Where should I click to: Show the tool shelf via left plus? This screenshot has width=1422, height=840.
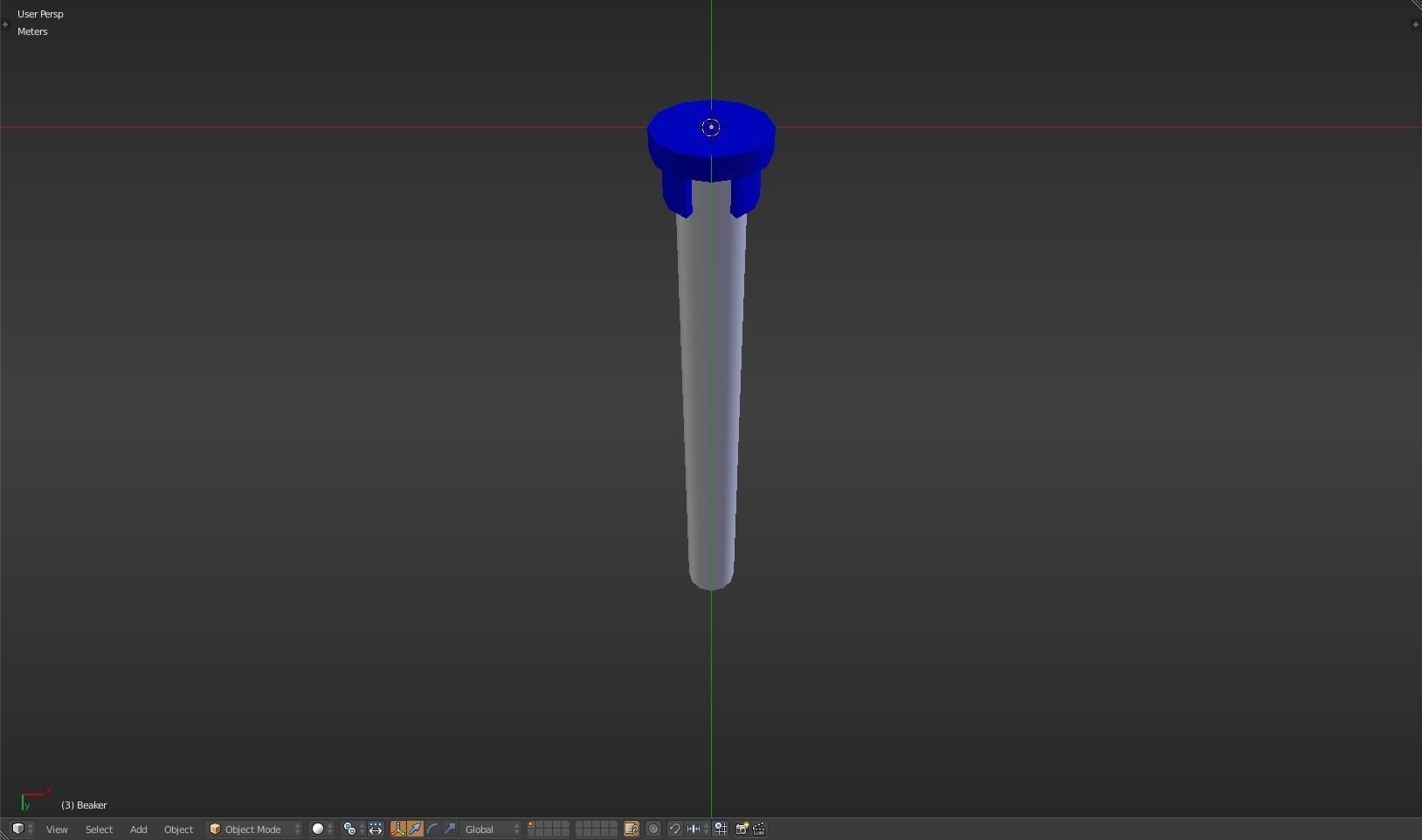click(x=5, y=24)
